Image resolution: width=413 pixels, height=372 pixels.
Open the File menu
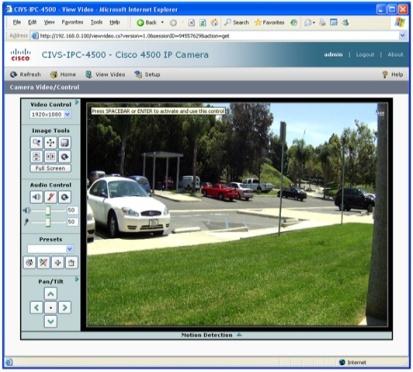17,22
